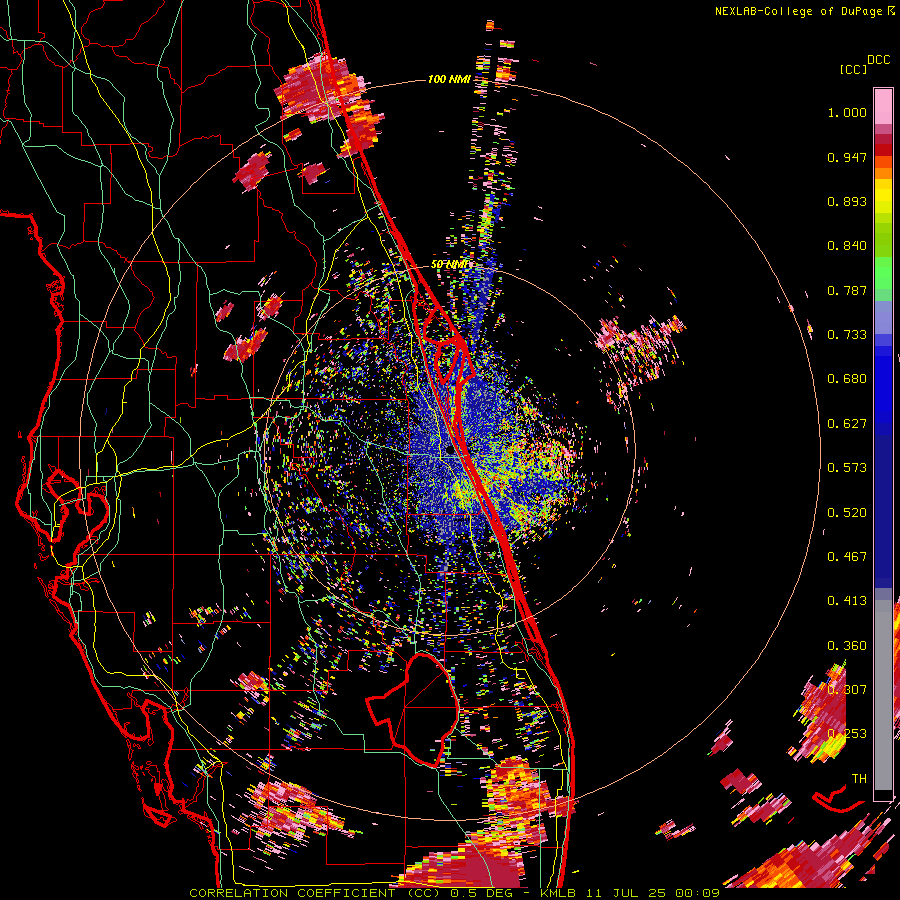Click the 11 JUL 25 date text

(x=627, y=893)
